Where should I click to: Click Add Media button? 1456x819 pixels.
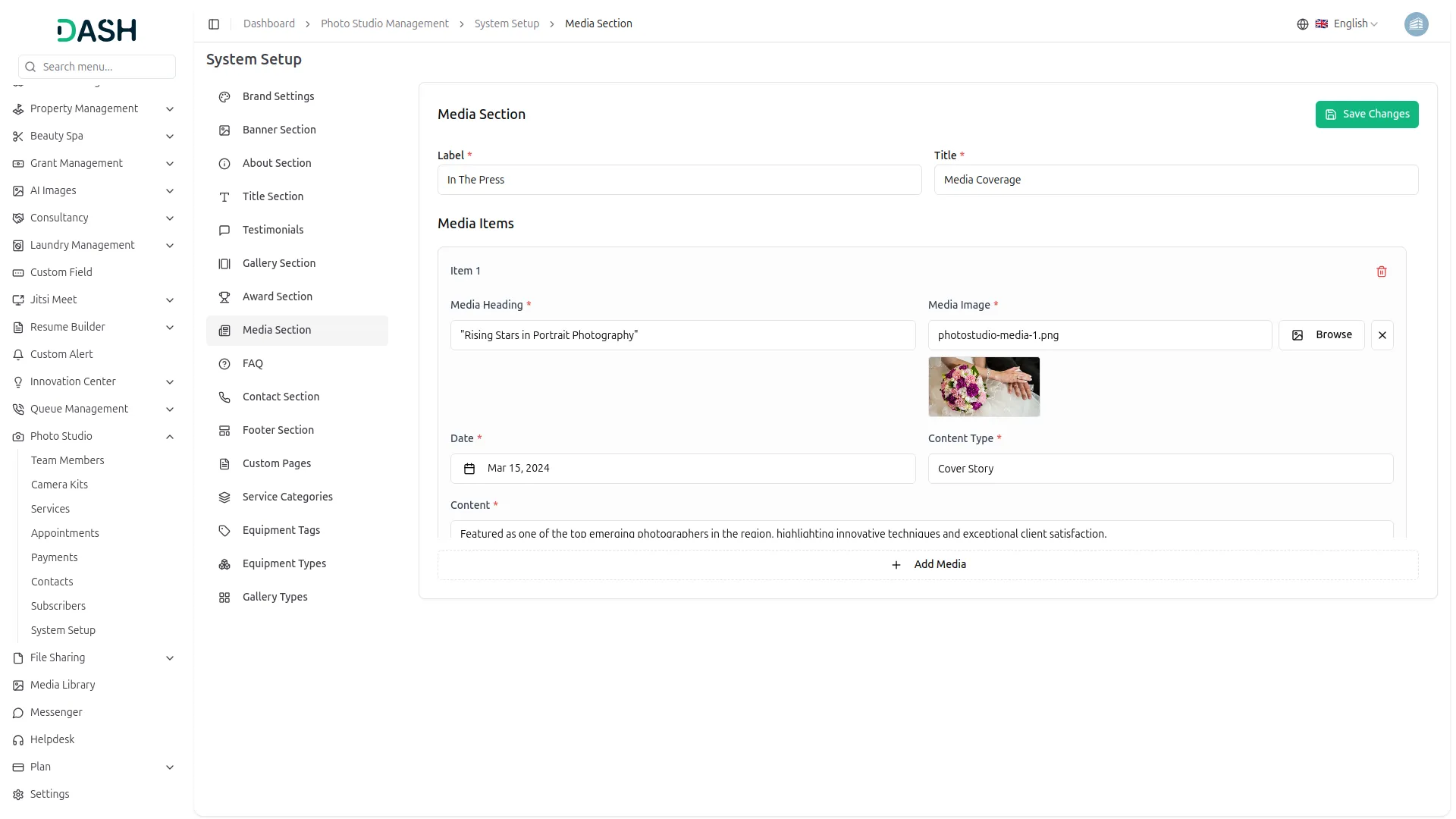(927, 565)
